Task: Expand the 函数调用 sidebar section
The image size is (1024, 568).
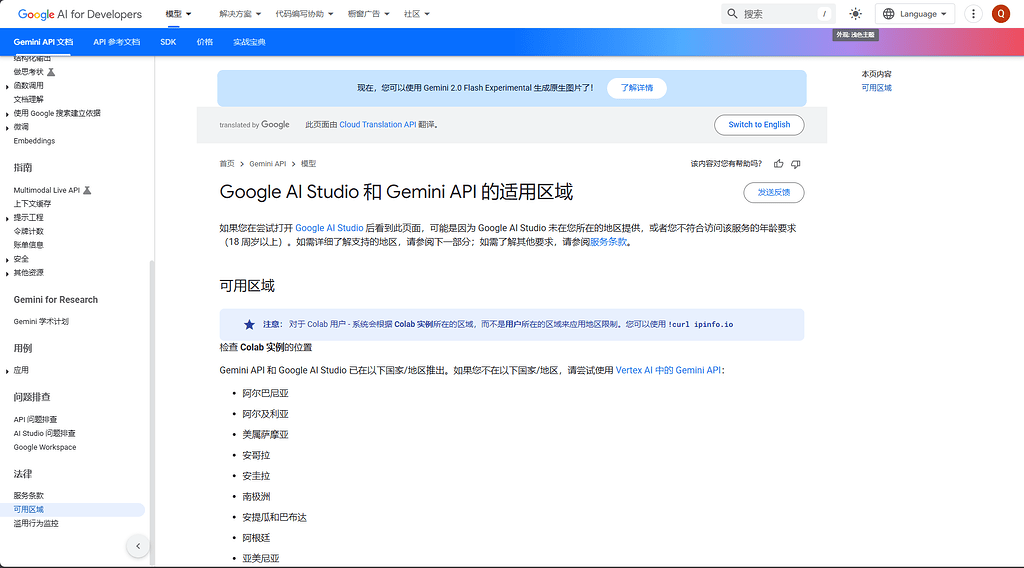Action: 7,86
